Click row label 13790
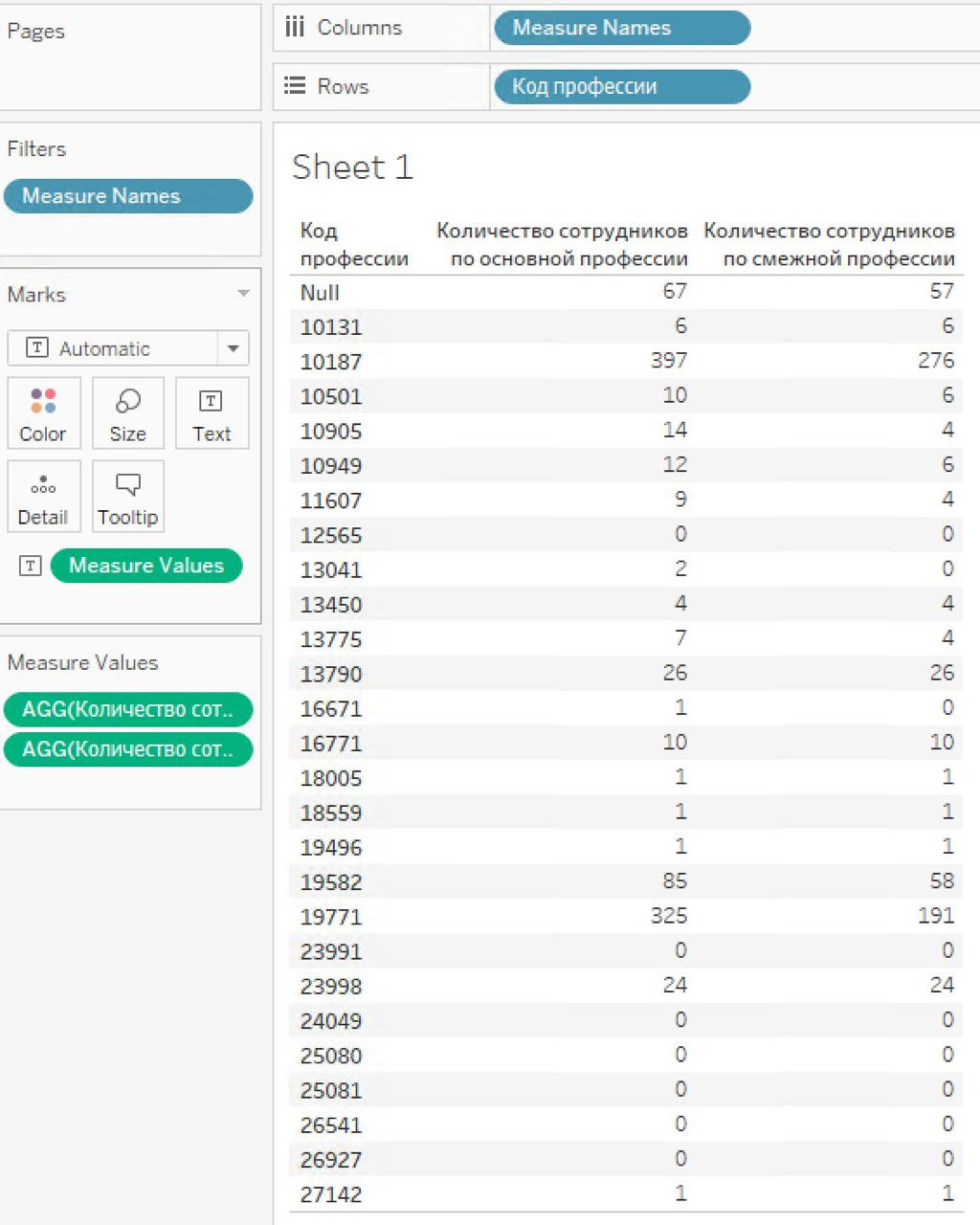The image size is (980, 1225). tap(331, 674)
